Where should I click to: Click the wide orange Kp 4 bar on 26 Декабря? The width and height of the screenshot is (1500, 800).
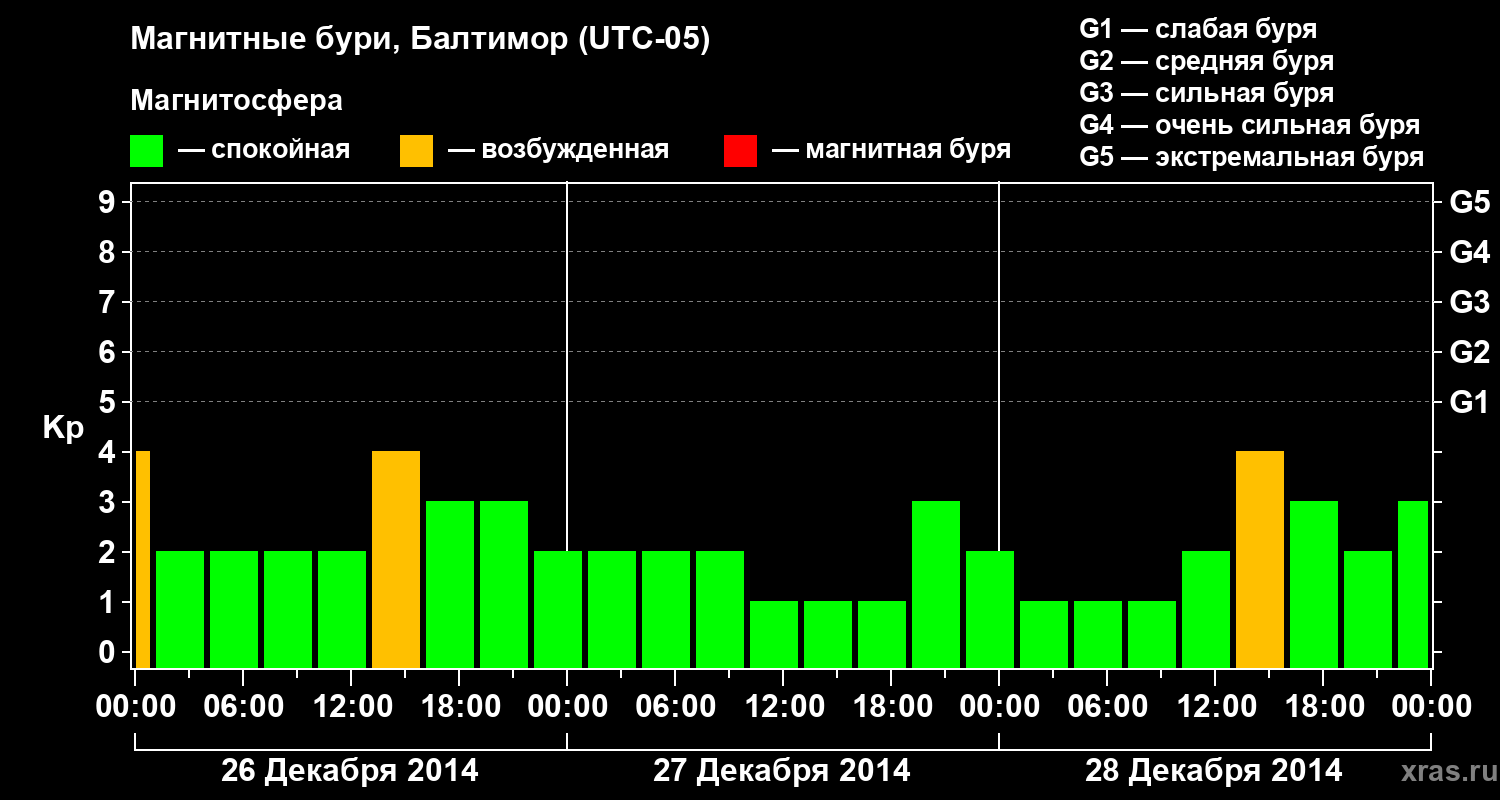pos(396,560)
